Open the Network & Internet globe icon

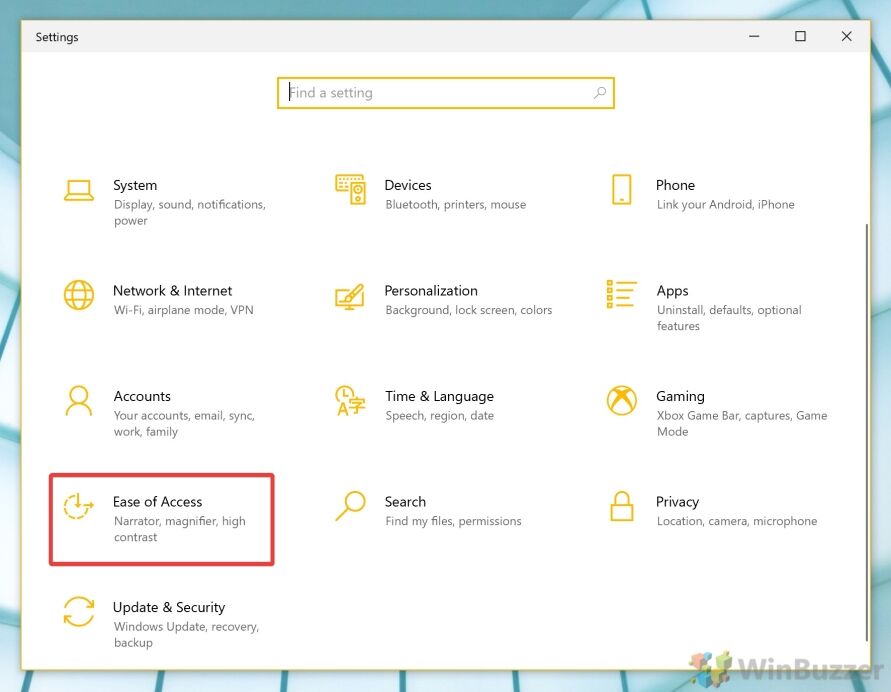click(x=79, y=295)
